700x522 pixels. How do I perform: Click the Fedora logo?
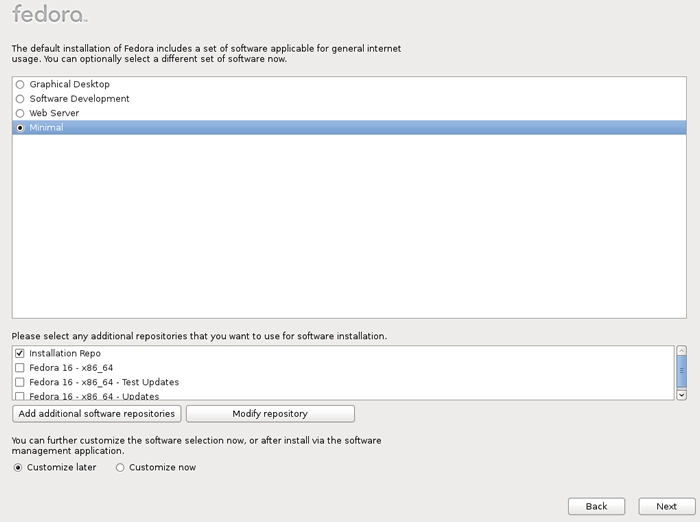50,13
